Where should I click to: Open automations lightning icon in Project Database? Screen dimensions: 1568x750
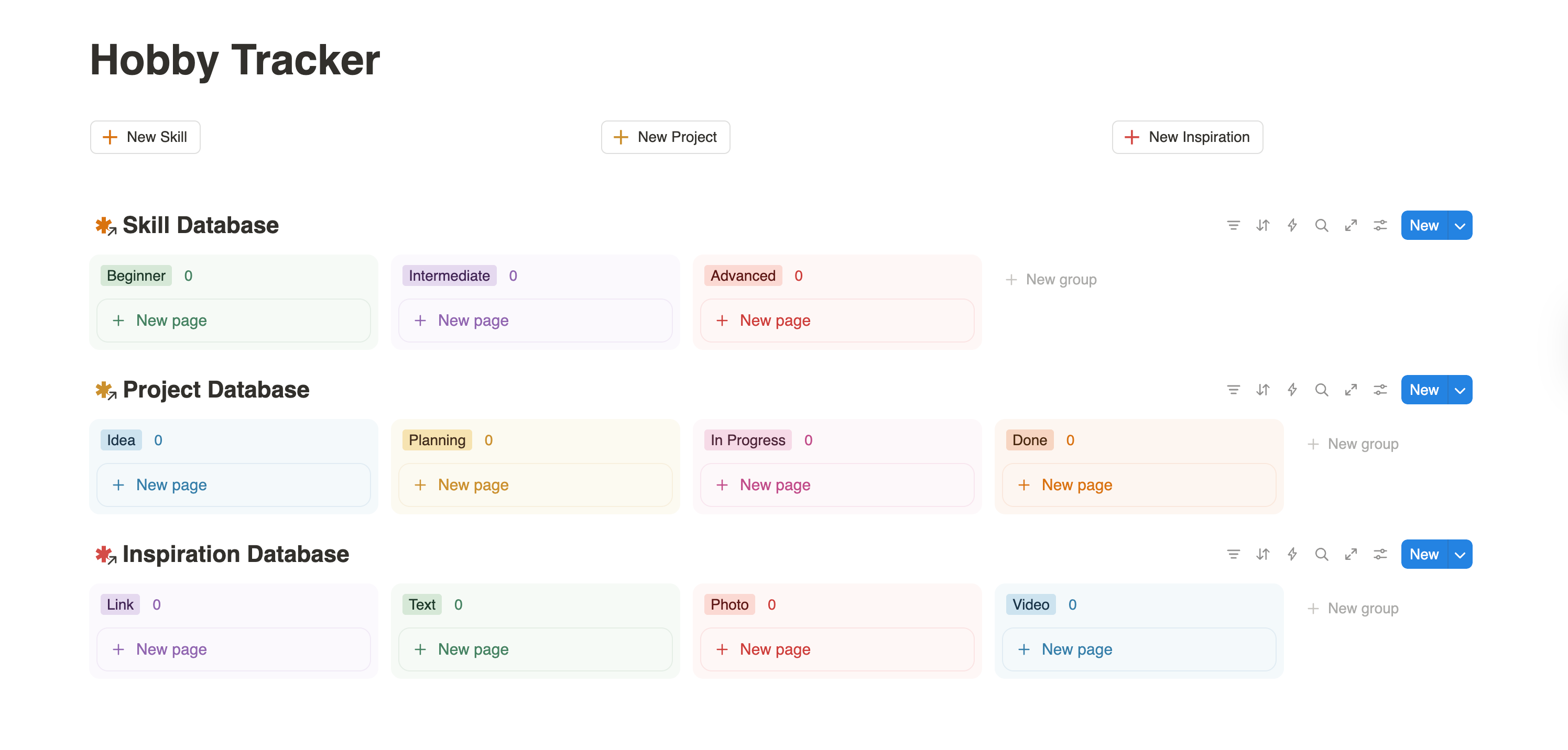tap(1292, 390)
